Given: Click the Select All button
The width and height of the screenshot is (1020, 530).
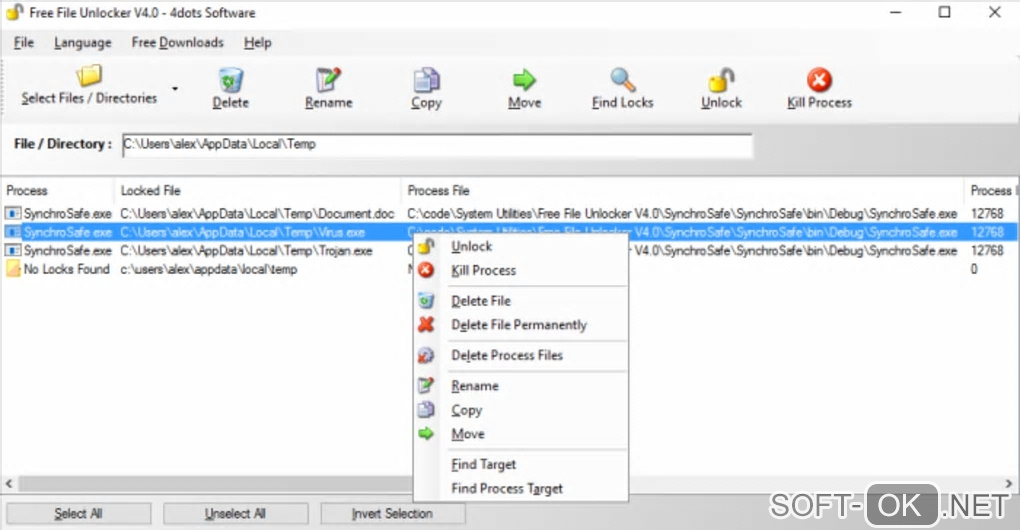Looking at the screenshot, I should tap(78, 514).
